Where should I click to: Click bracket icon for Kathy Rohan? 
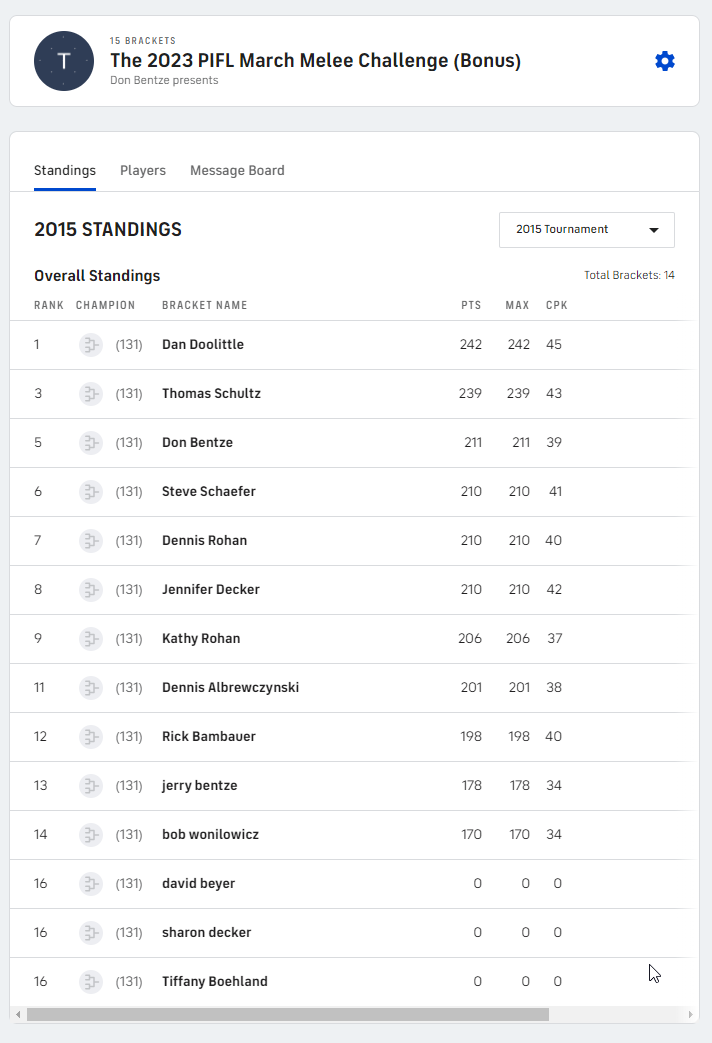(91, 639)
